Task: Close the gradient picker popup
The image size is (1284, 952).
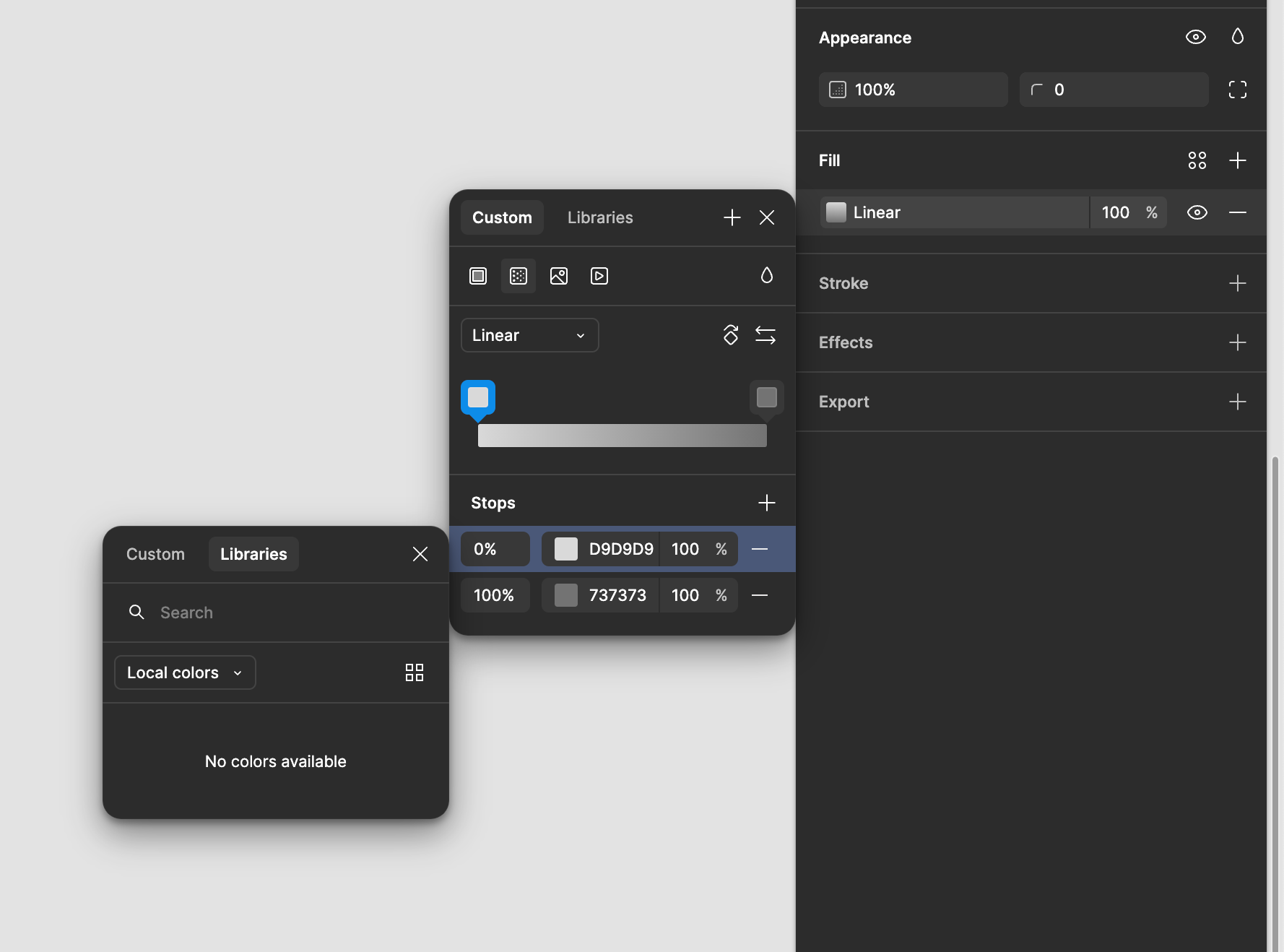Action: click(767, 217)
